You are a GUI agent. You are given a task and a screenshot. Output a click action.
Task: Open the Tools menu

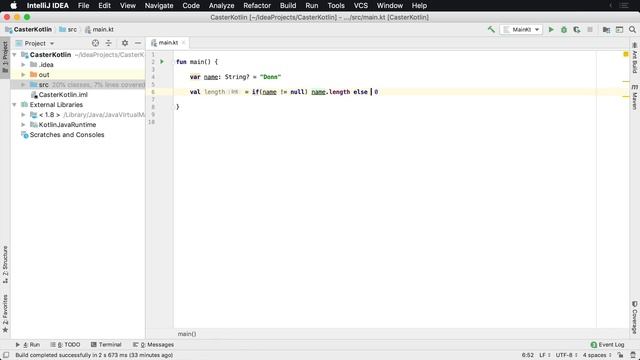(x=336, y=6)
